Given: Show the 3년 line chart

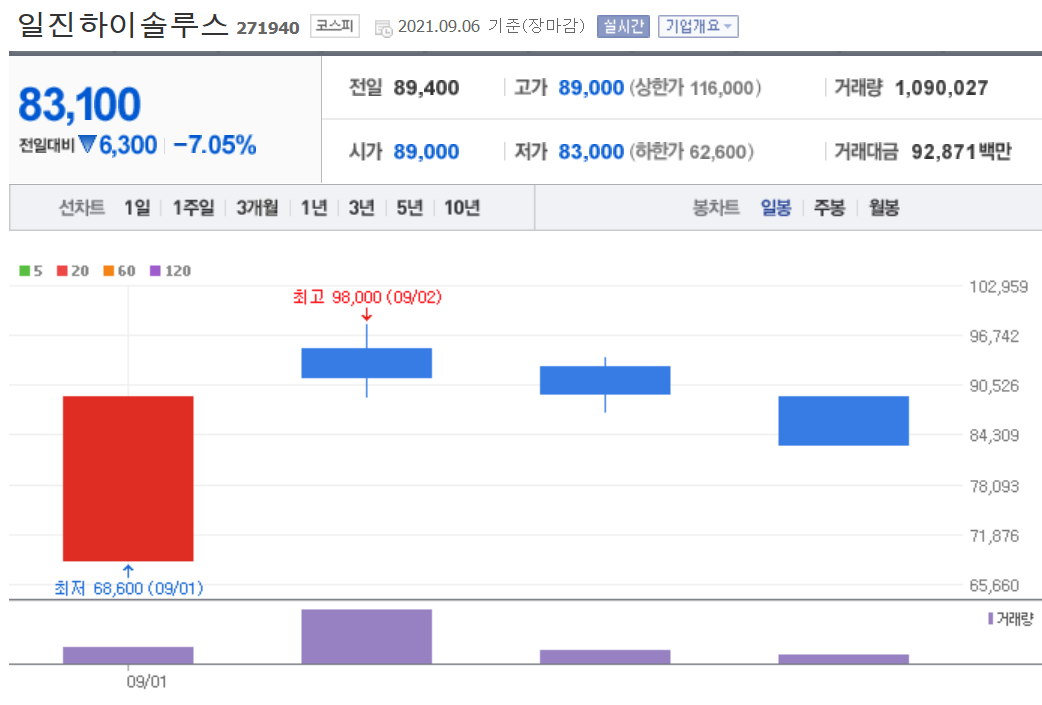Looking at the screenshot, I should (362, 208).
